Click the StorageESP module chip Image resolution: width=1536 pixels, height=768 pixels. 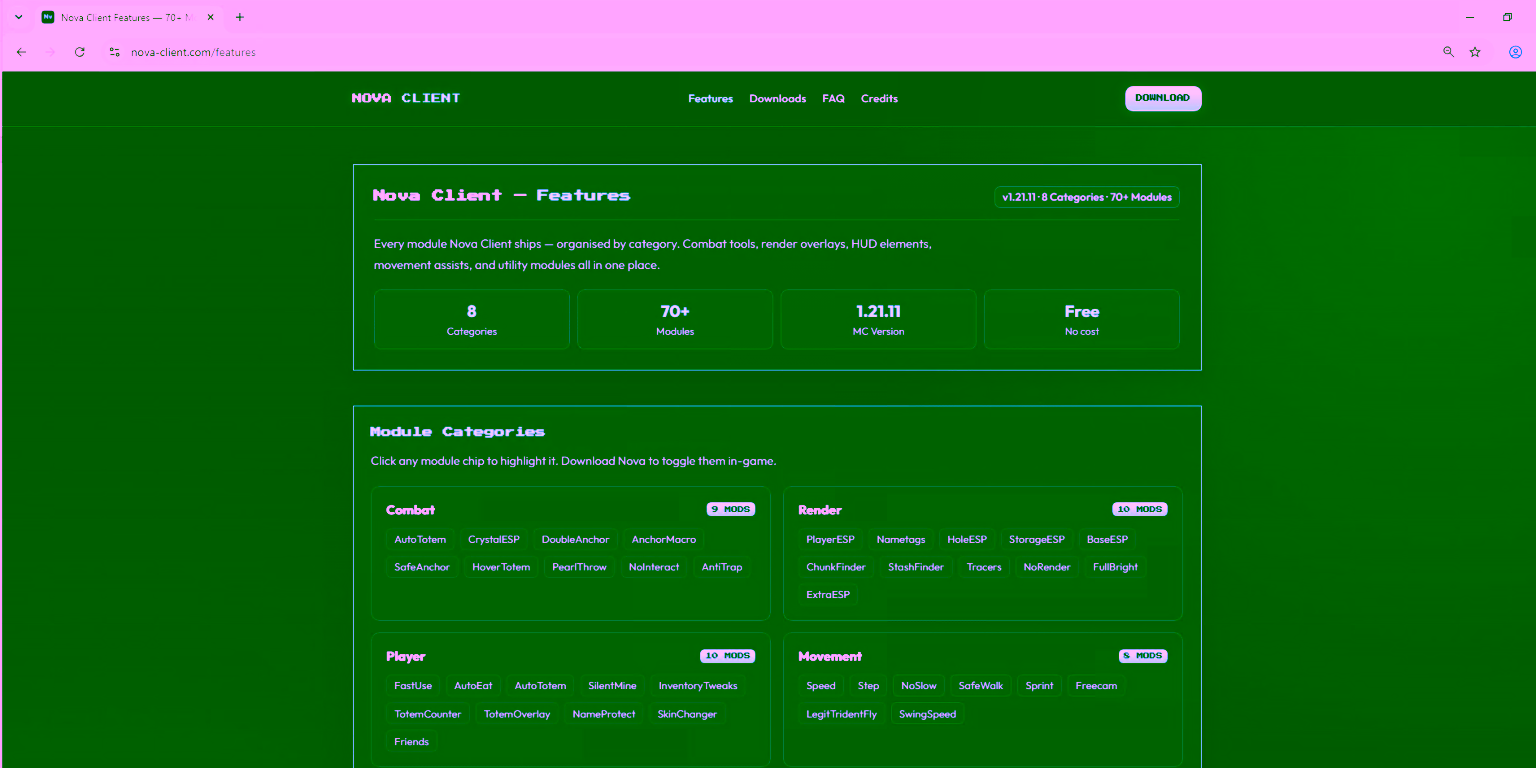(x=1037, y=540)
